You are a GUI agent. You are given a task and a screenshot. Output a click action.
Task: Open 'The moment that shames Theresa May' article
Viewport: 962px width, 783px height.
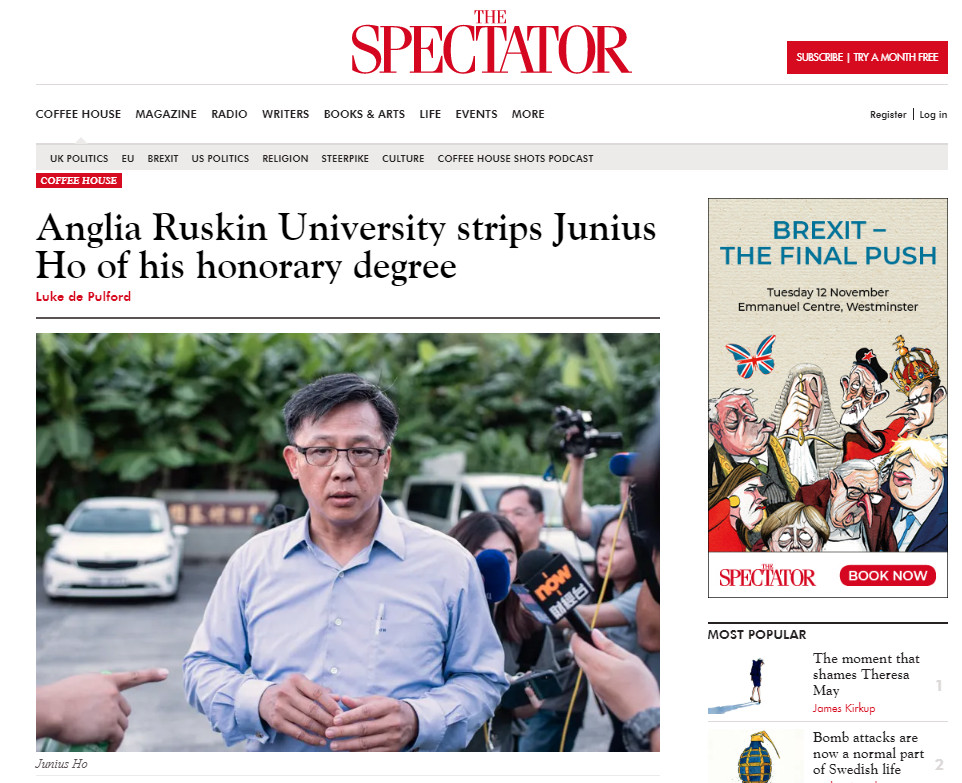click(x=866, y=674)
